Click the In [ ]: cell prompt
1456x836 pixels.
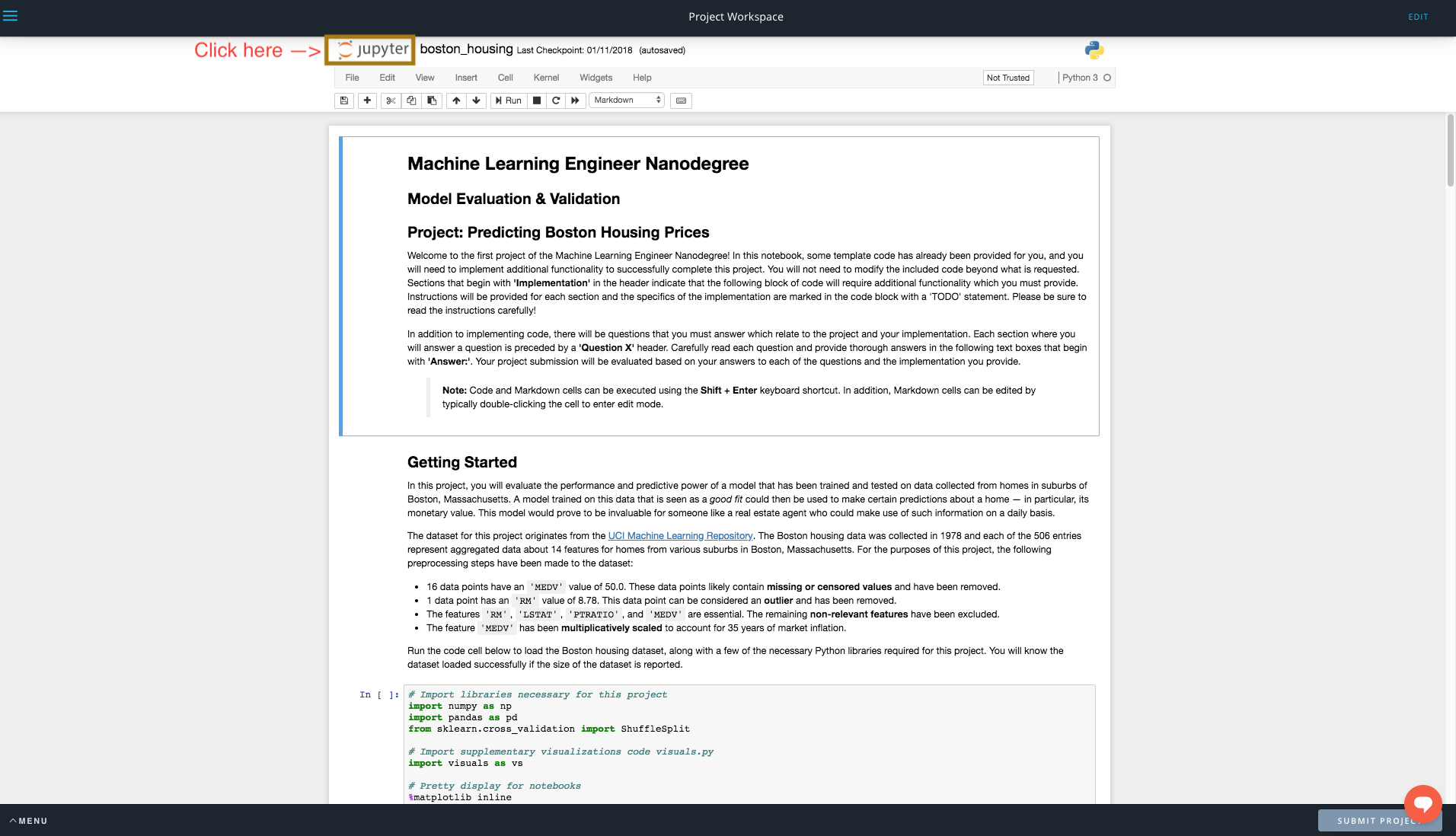tap(379, 694)
